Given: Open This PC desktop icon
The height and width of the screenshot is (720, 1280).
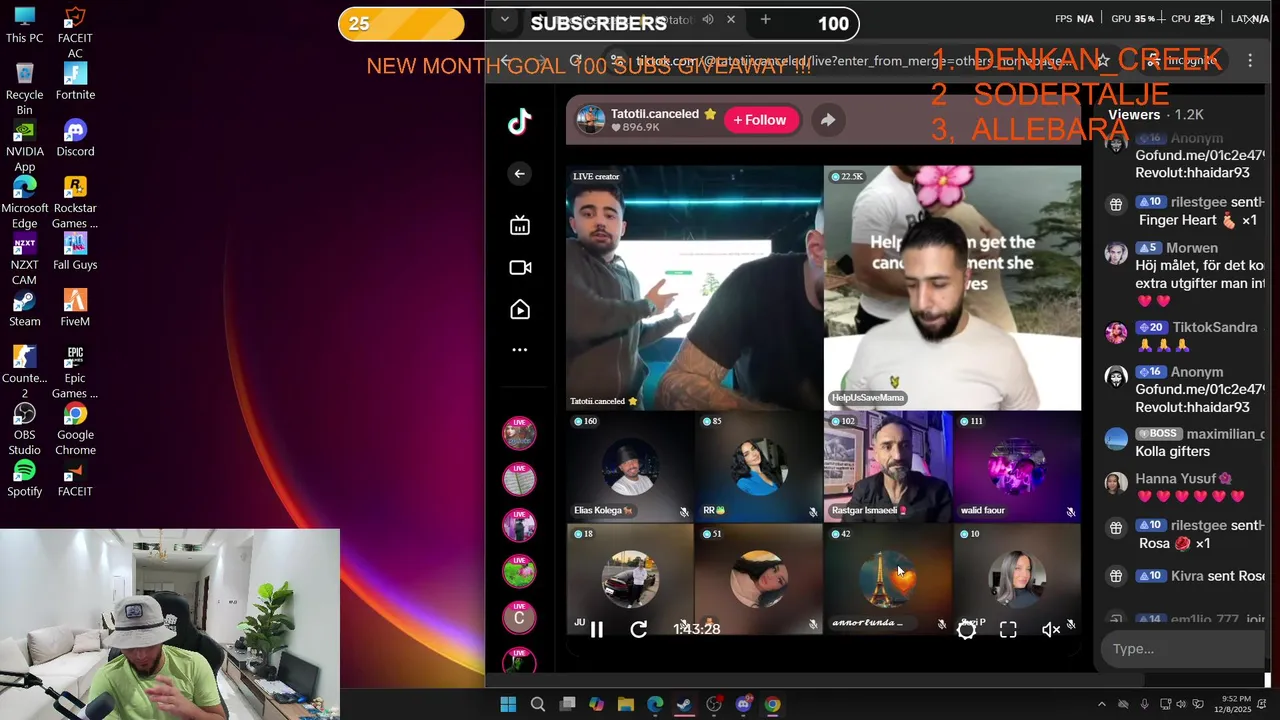Looking at the screenshot, I should click(24, 25).
